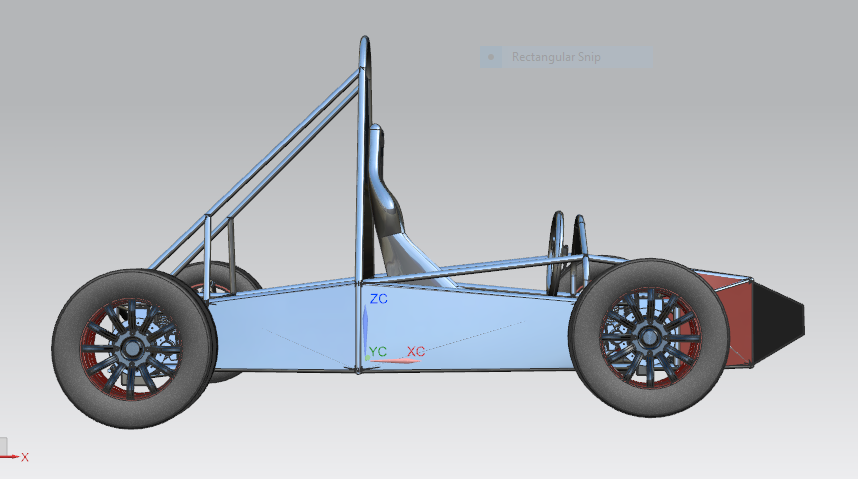The height and width of the screenshot is (479, 858).
Task: Select the light blue side body panel
Action: tap(394, 328)
